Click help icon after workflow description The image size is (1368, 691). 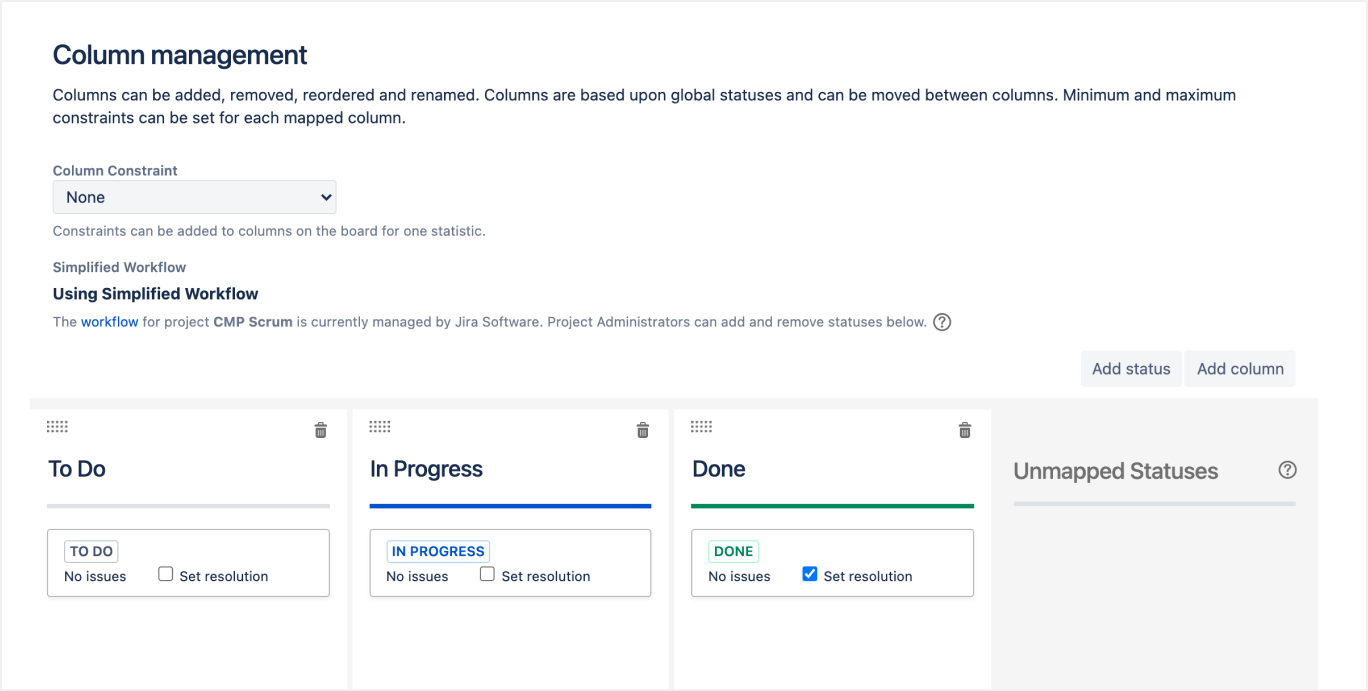942,323
